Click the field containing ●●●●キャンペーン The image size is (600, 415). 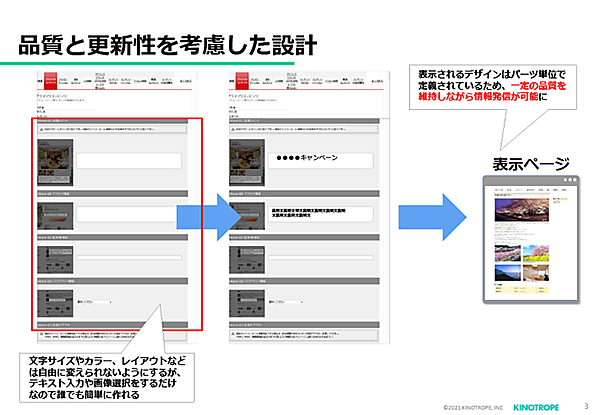(x=320, y=160)
